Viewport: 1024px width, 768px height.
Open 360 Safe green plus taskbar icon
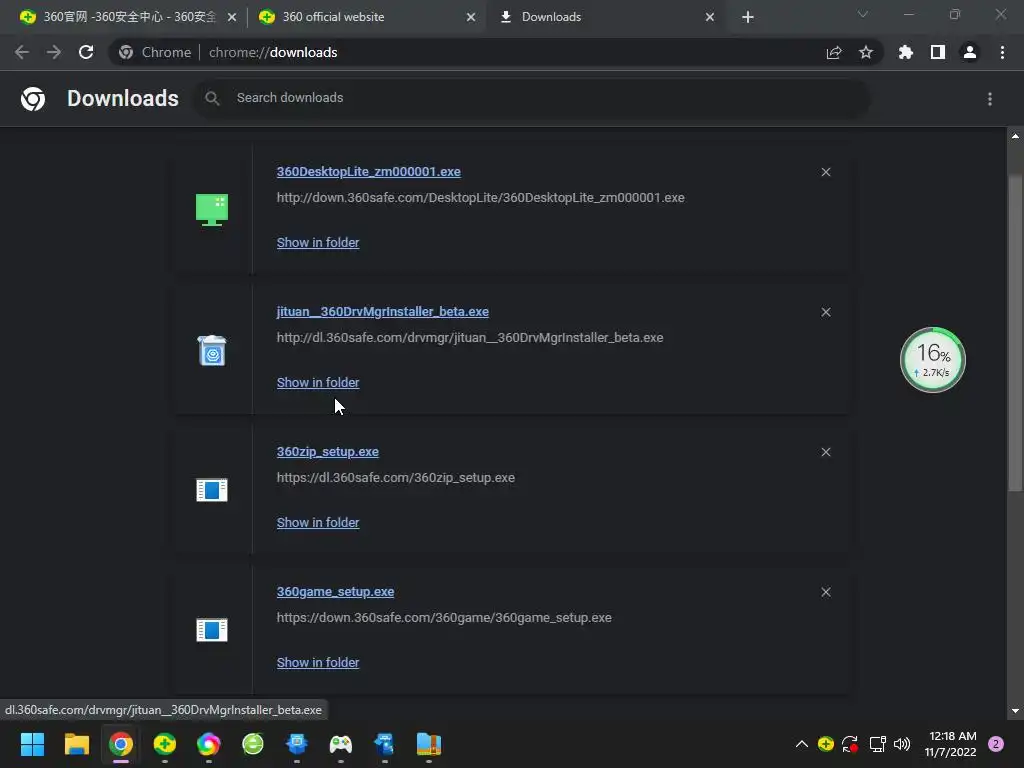[165, 744]
